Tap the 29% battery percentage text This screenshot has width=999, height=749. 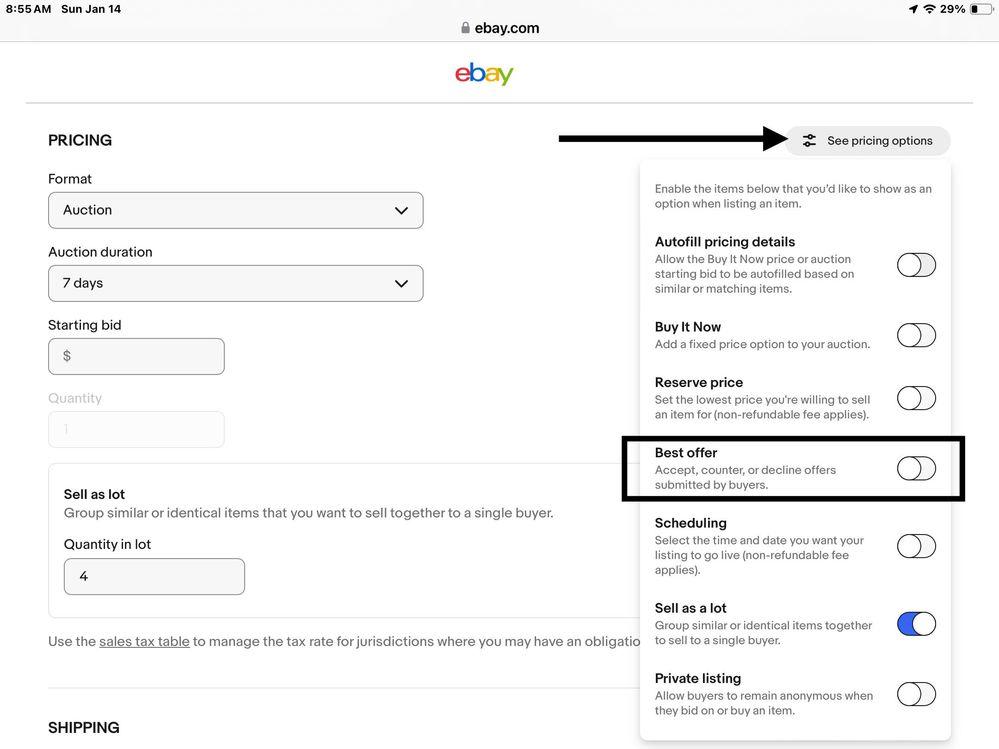(952, 9)
